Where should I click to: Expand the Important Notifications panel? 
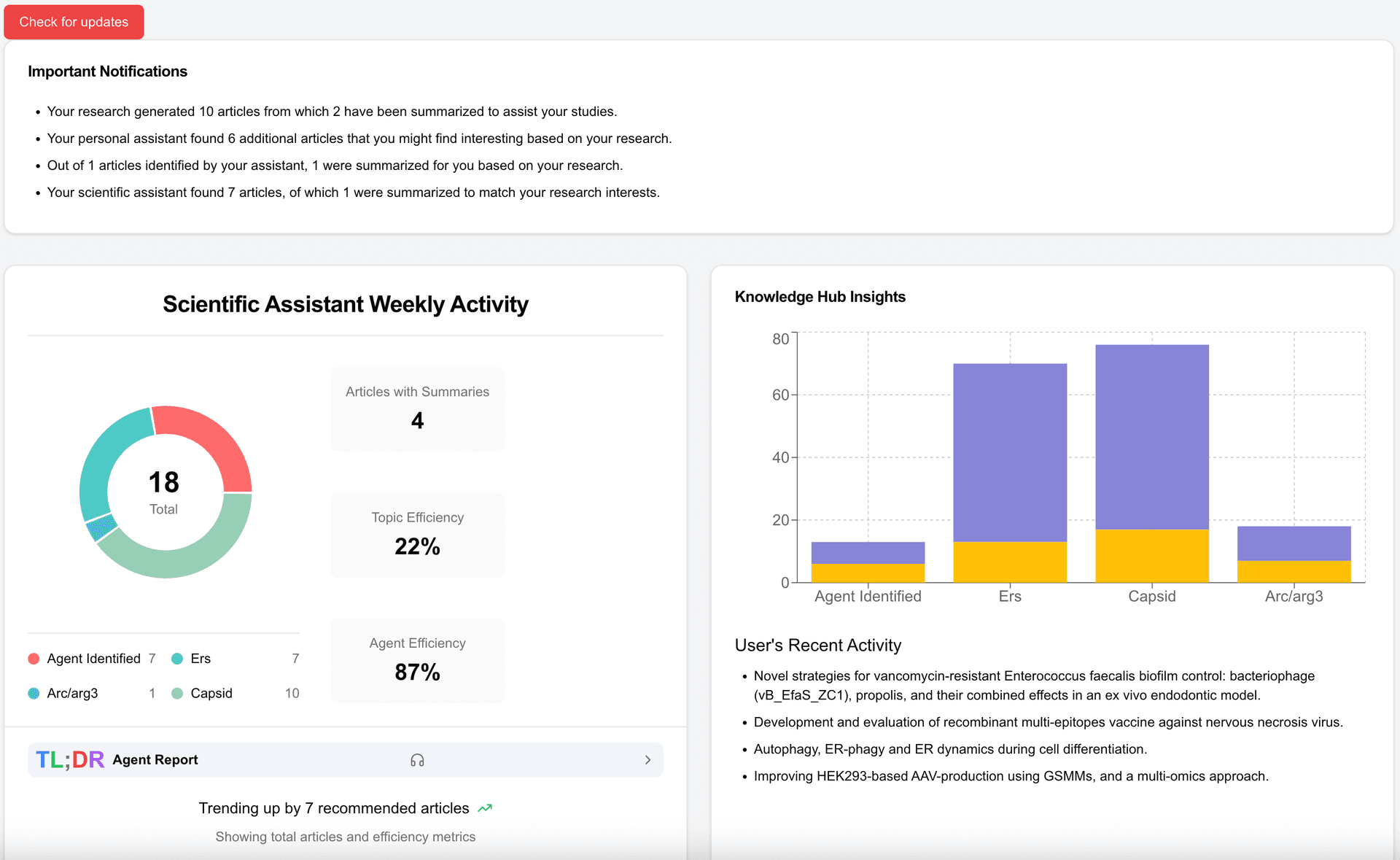(x=107, y=71)
